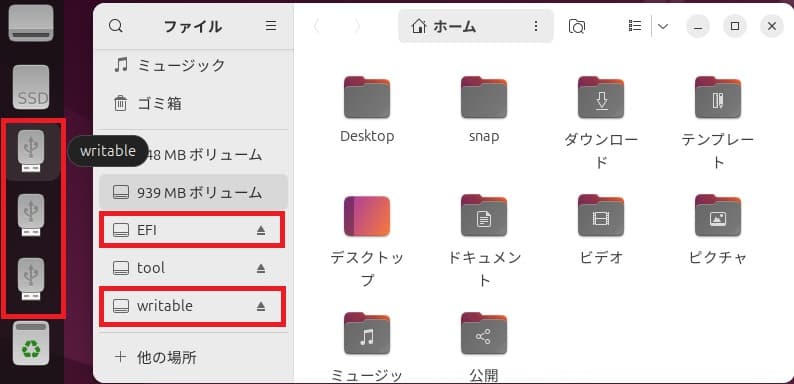Click the search folder icon in header

tap(577, 26)
